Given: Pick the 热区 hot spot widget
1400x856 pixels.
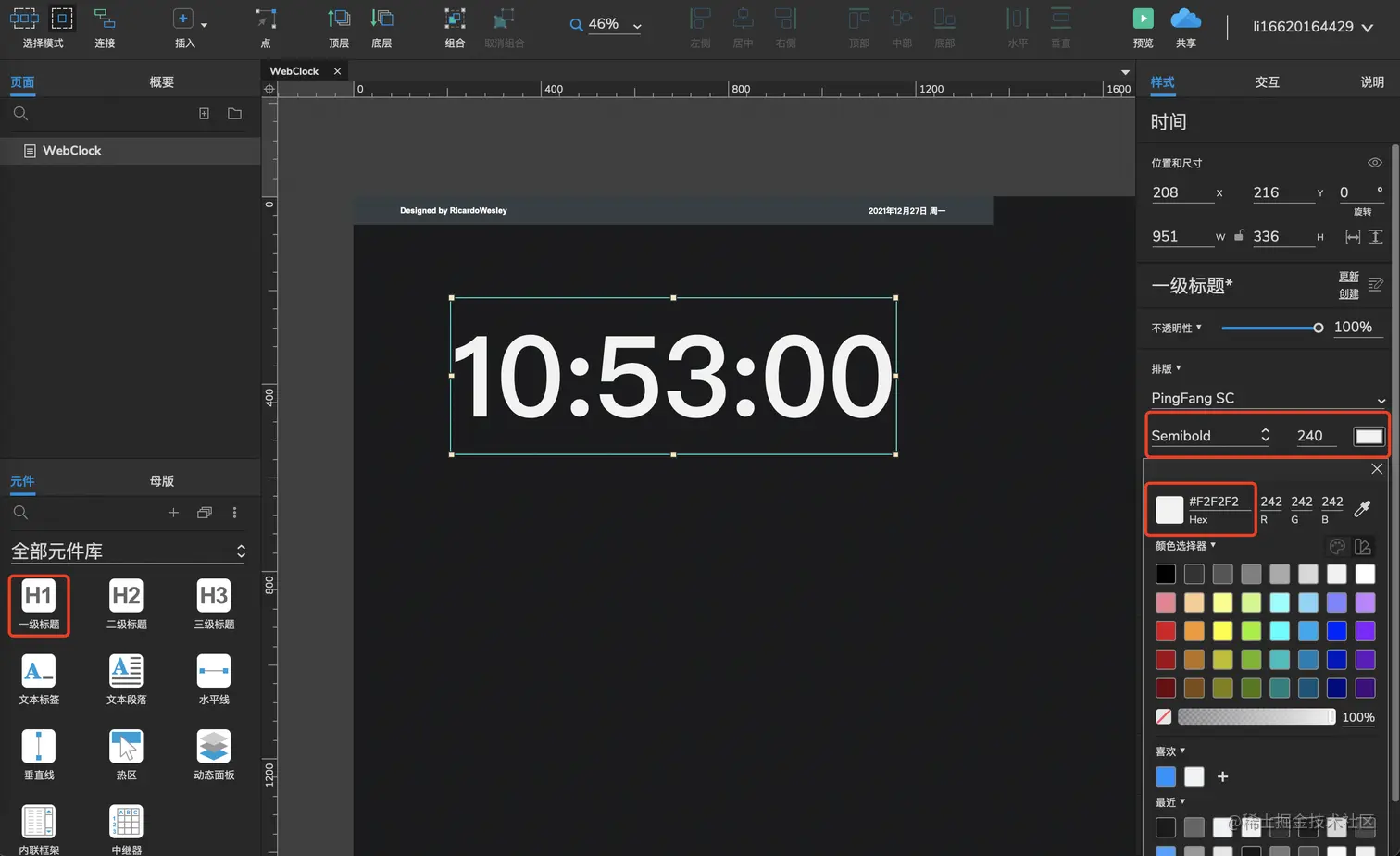Looking at the screenshot, I should [126, 754].
